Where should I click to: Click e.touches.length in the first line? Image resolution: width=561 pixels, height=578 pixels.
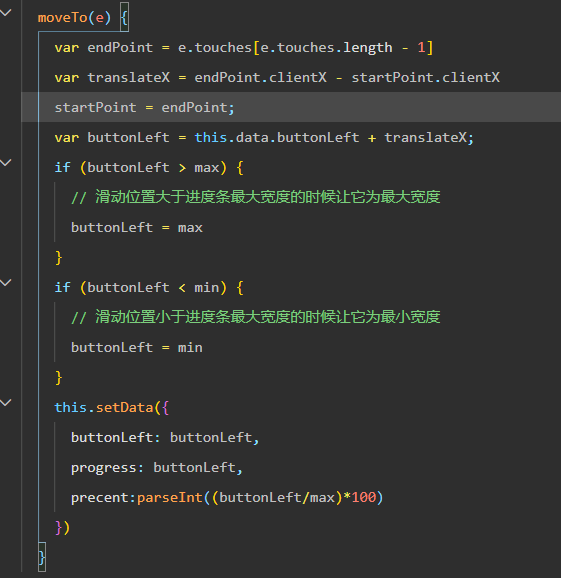pyautogui.click(x=326, y=48)
